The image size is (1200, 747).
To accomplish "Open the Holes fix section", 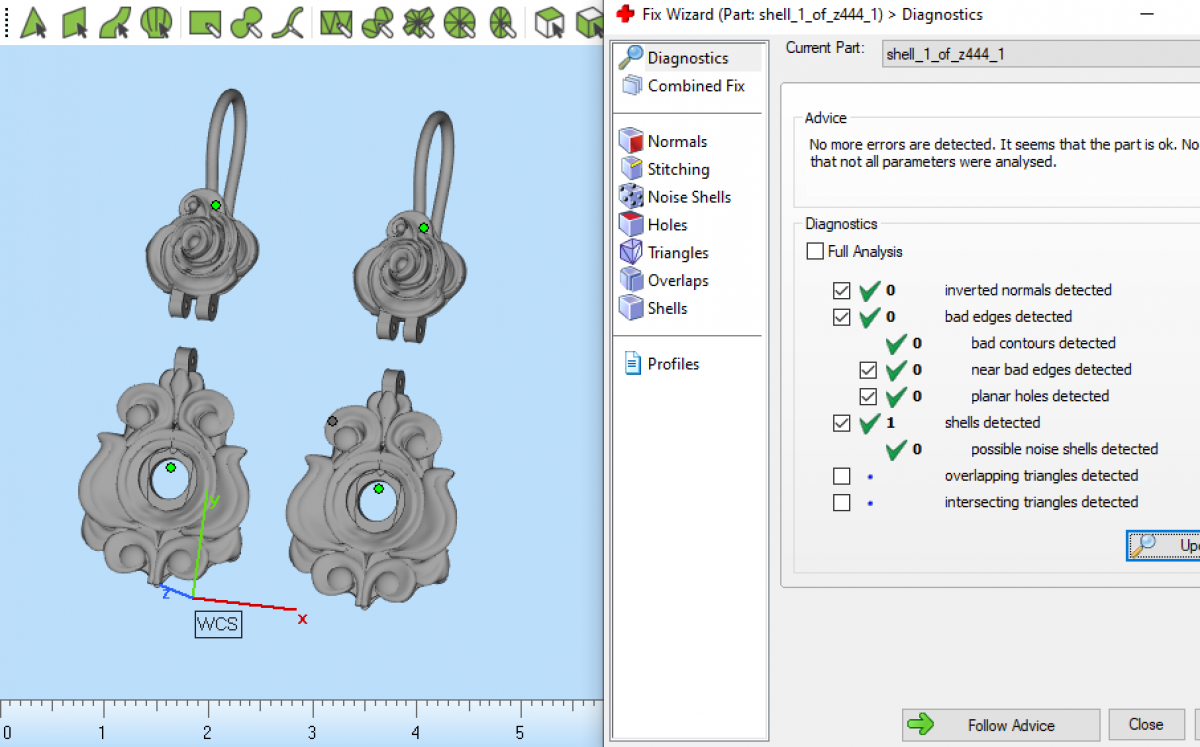I will (x=666, y=225).
